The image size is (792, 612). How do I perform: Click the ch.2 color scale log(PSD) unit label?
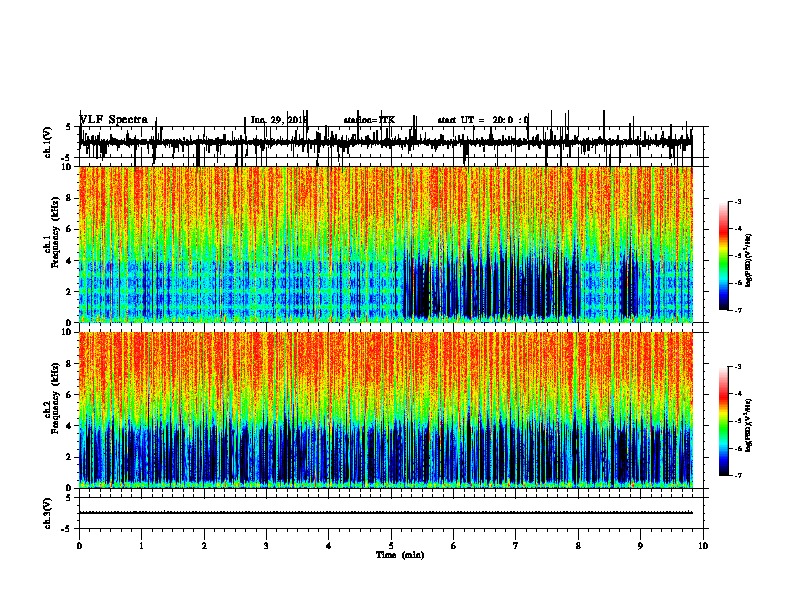pyautogui.click(x=748, y=426)
